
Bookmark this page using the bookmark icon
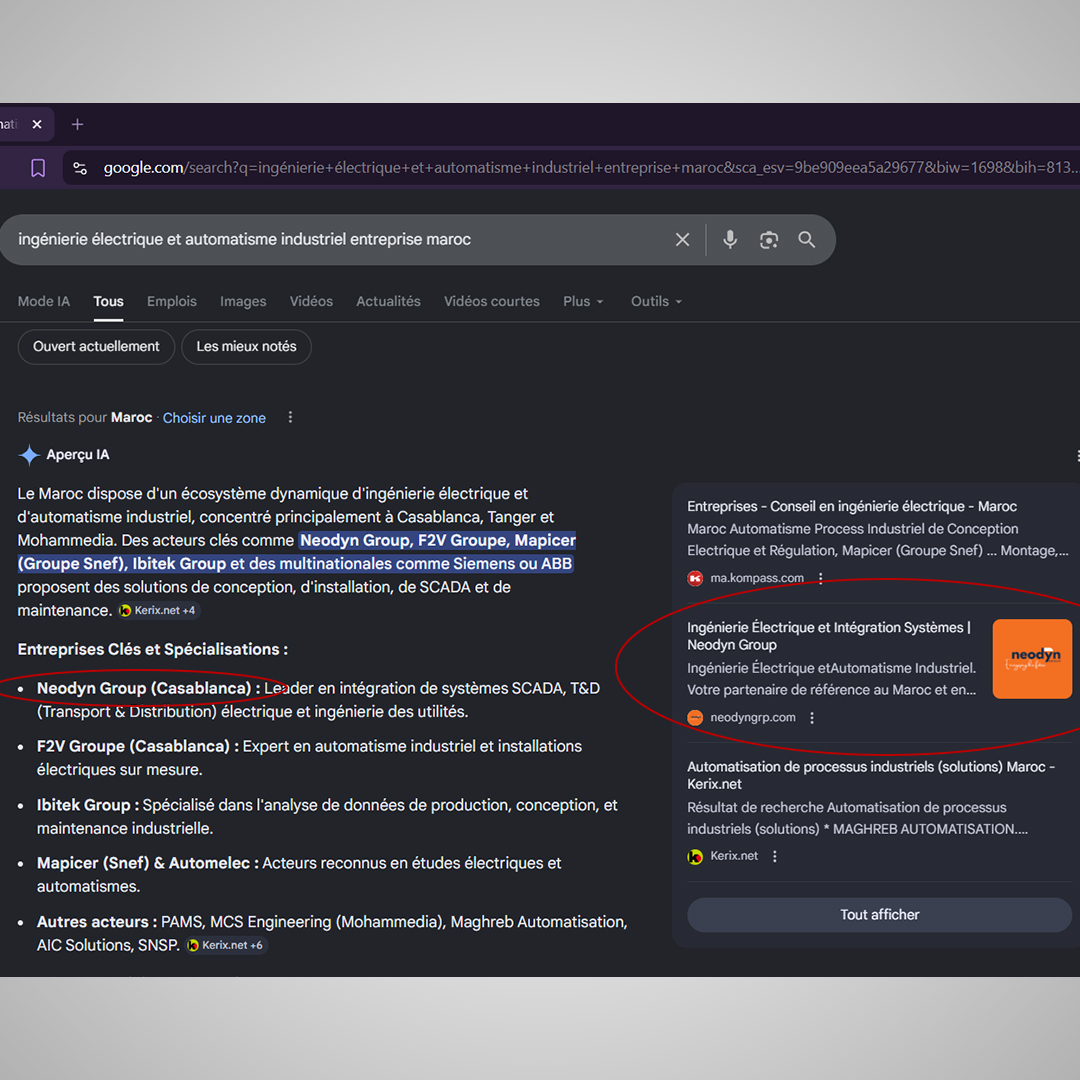[38, 168]
